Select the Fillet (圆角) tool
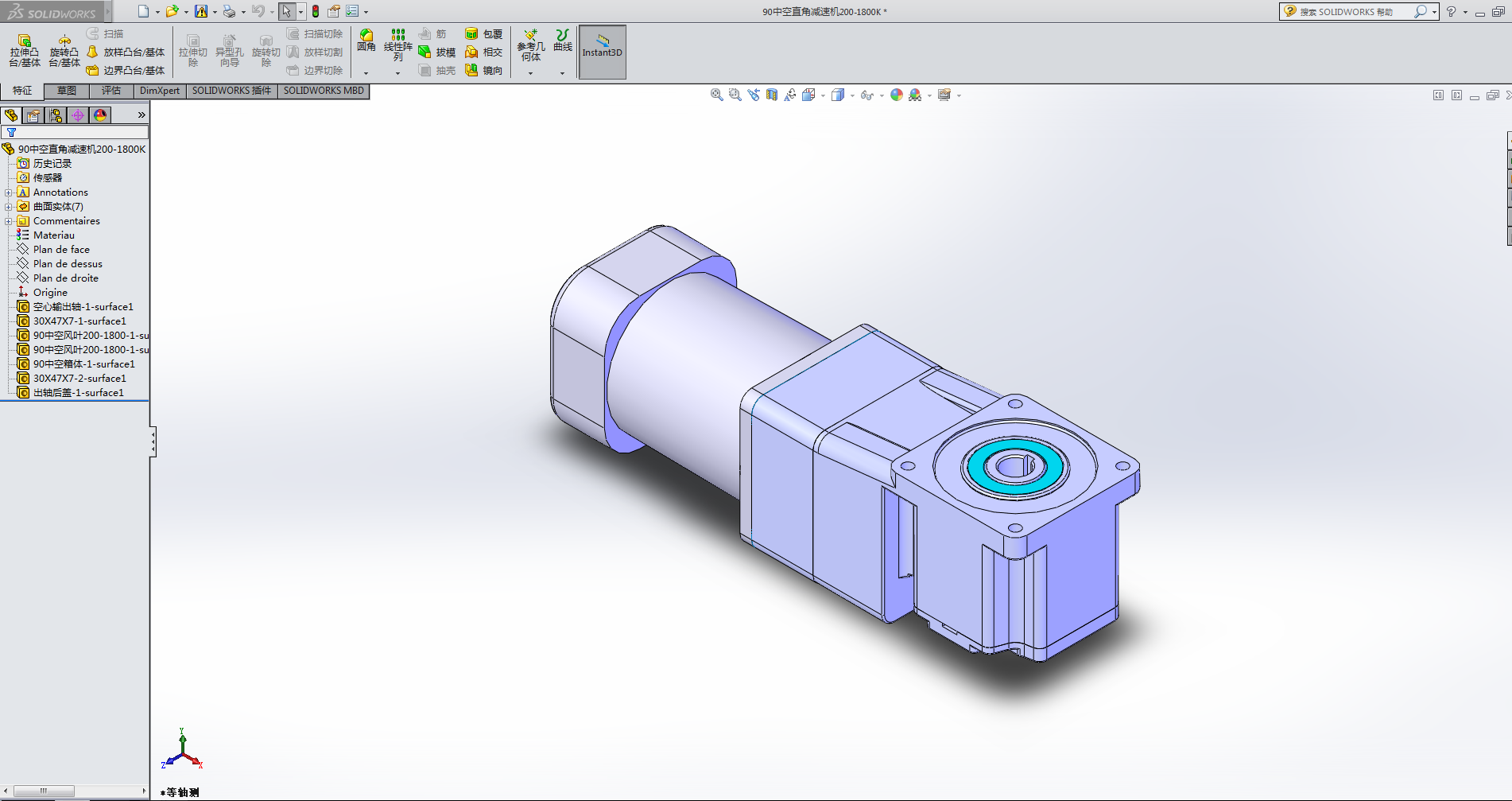Image resolution: width=1512 pixels, height=801 pixels. pyautogui.click(x=366, y=41)
